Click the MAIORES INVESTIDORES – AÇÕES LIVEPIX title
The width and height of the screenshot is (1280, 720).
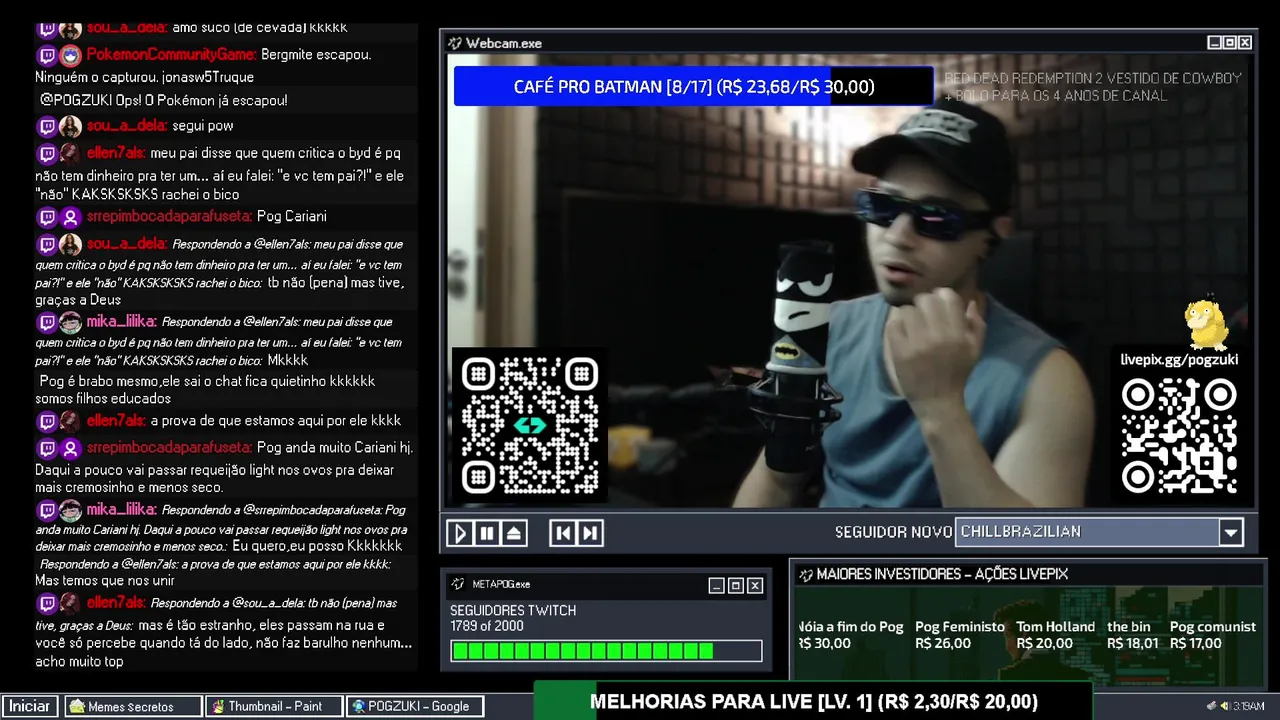[942, 574]
